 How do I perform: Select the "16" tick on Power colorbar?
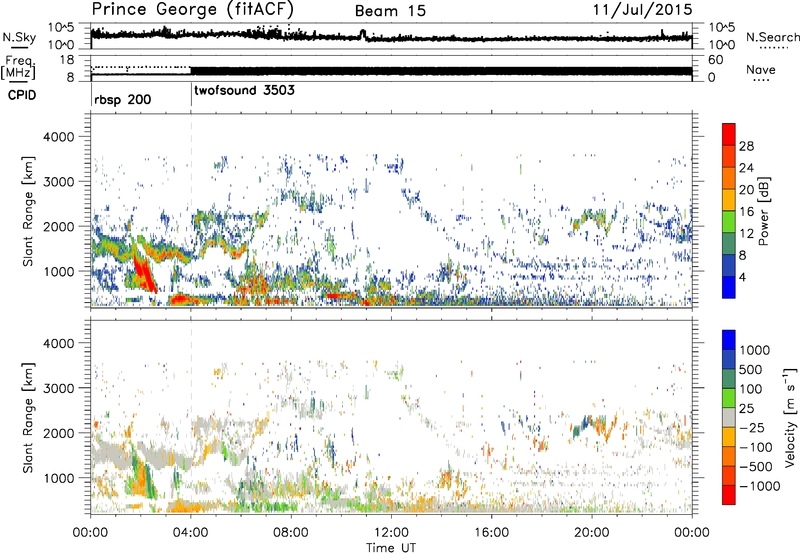pyautogui.click(x=746, y=212)
